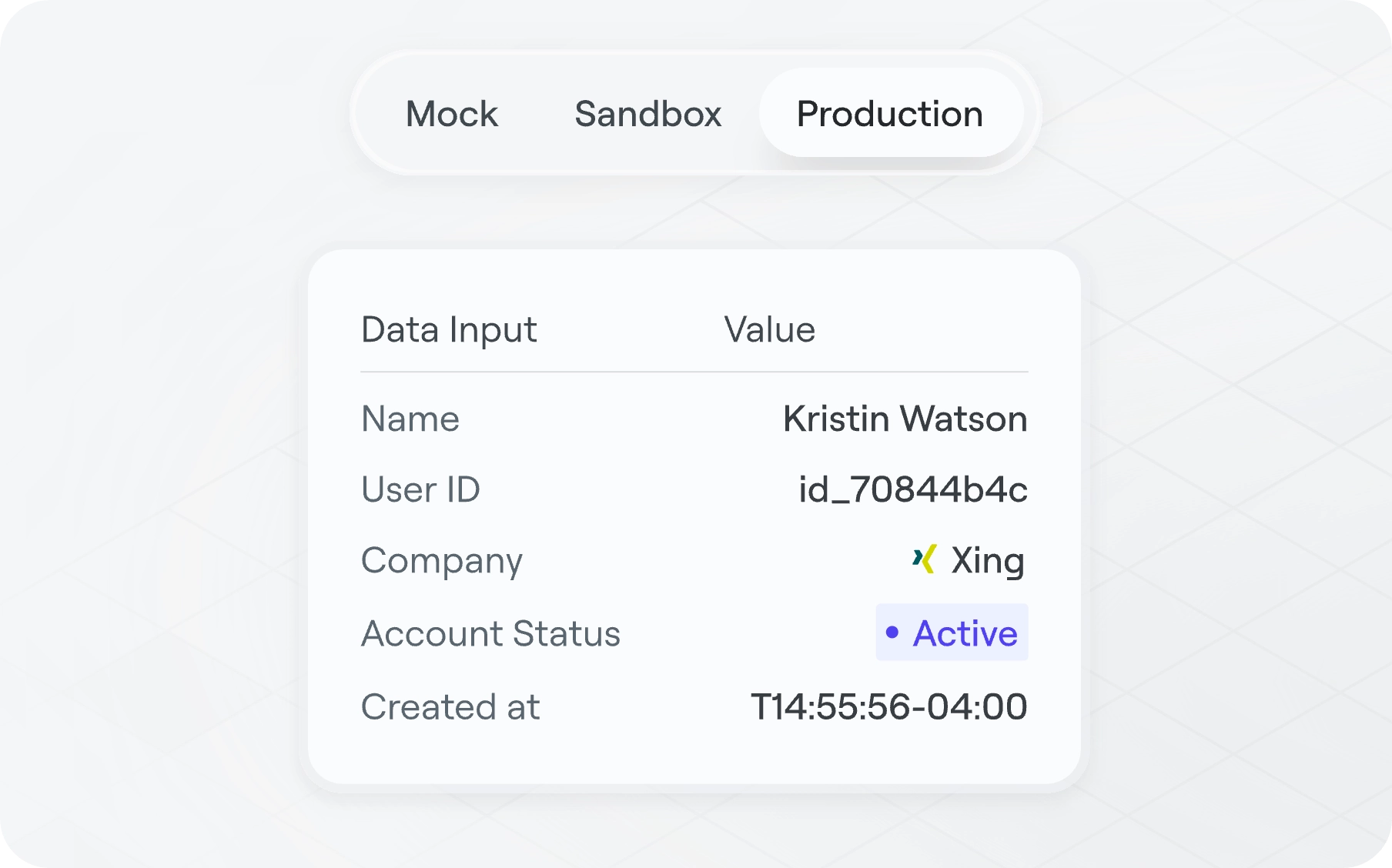The image size is (1392, 868).
Task: Switch to the Sandbox tab
Action: pos(647,113)
